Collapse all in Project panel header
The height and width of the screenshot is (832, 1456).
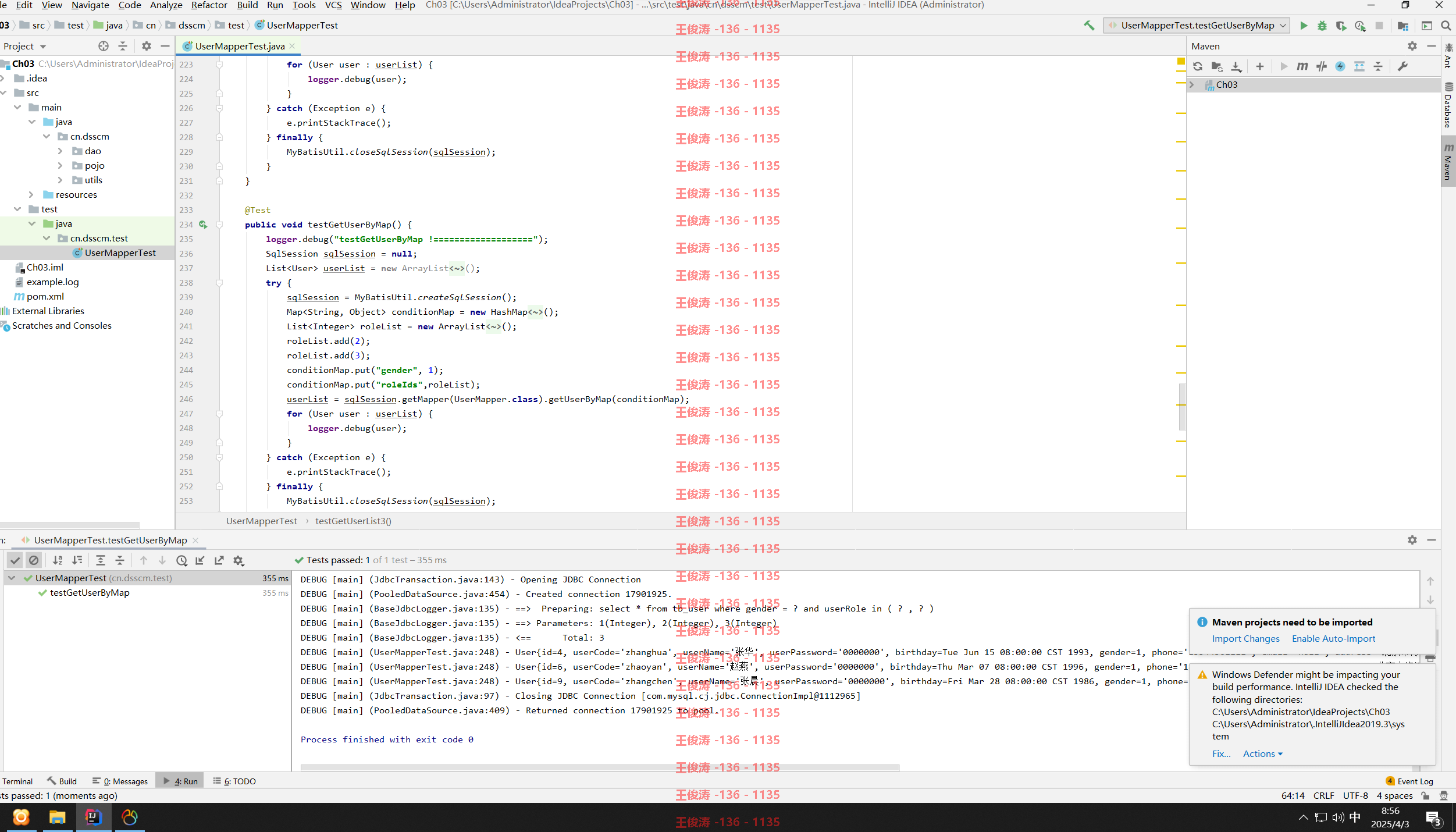123,46
